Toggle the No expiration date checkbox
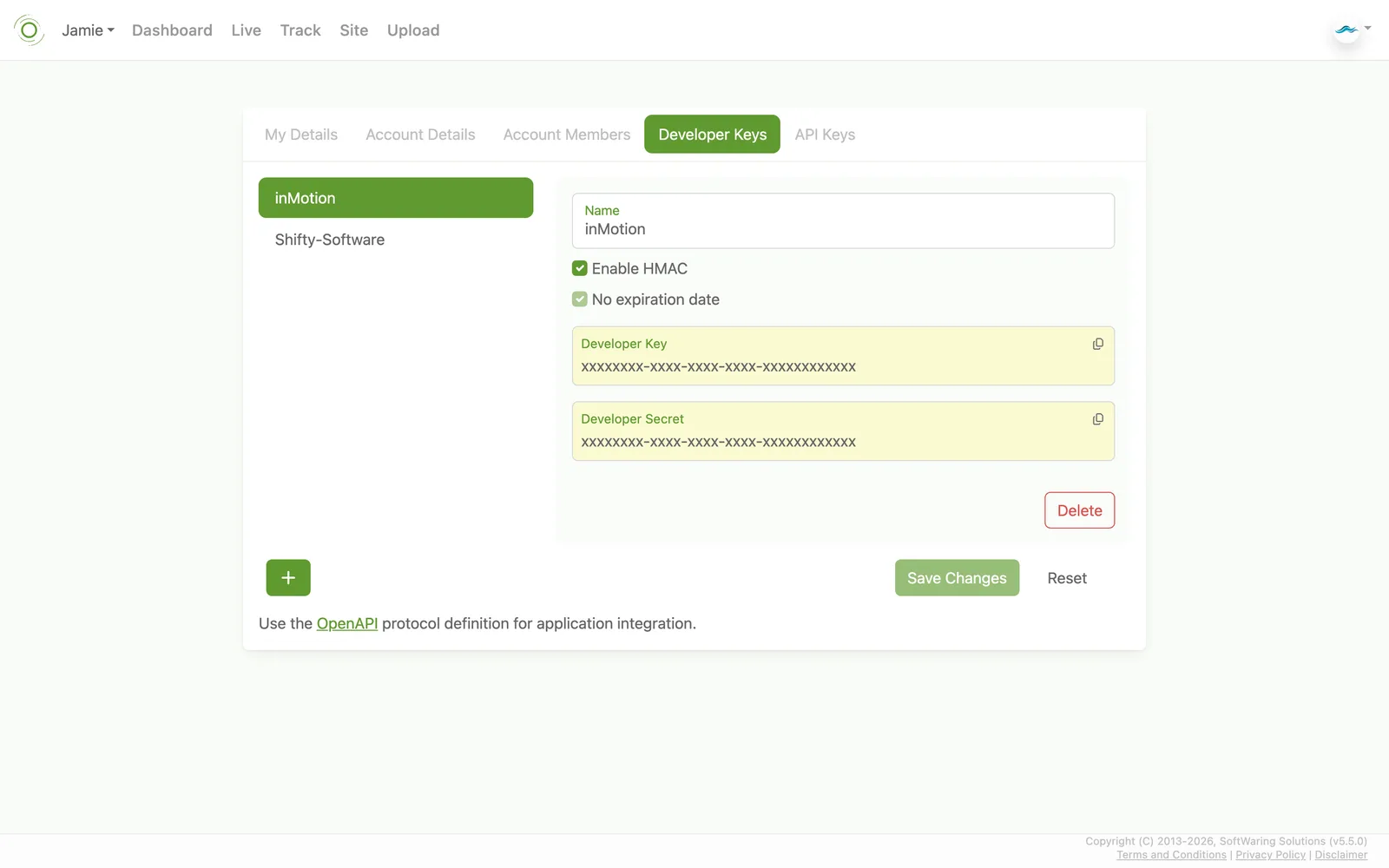Image resolution: width=1389 pixels, height=868 pixels. click(x=580, y=299)
